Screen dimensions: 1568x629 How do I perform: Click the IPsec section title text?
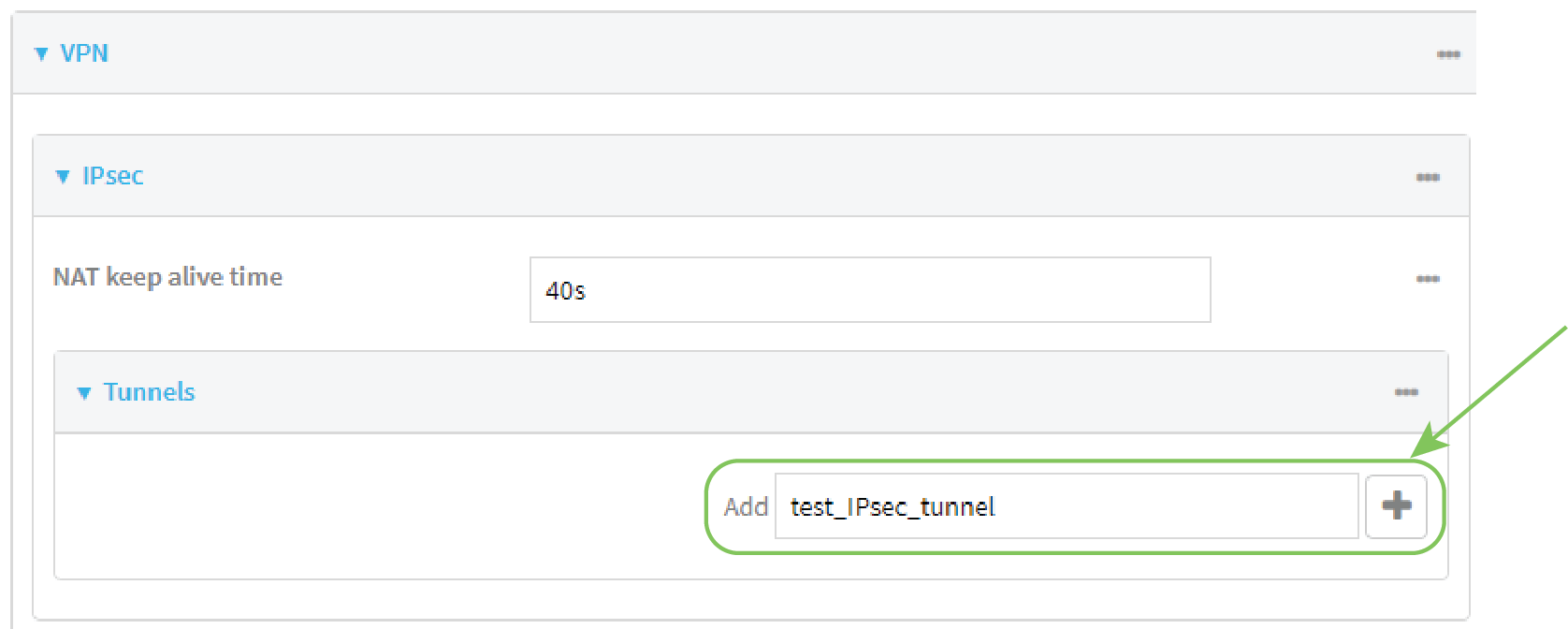pyautogui.click(x=111, y=176)
